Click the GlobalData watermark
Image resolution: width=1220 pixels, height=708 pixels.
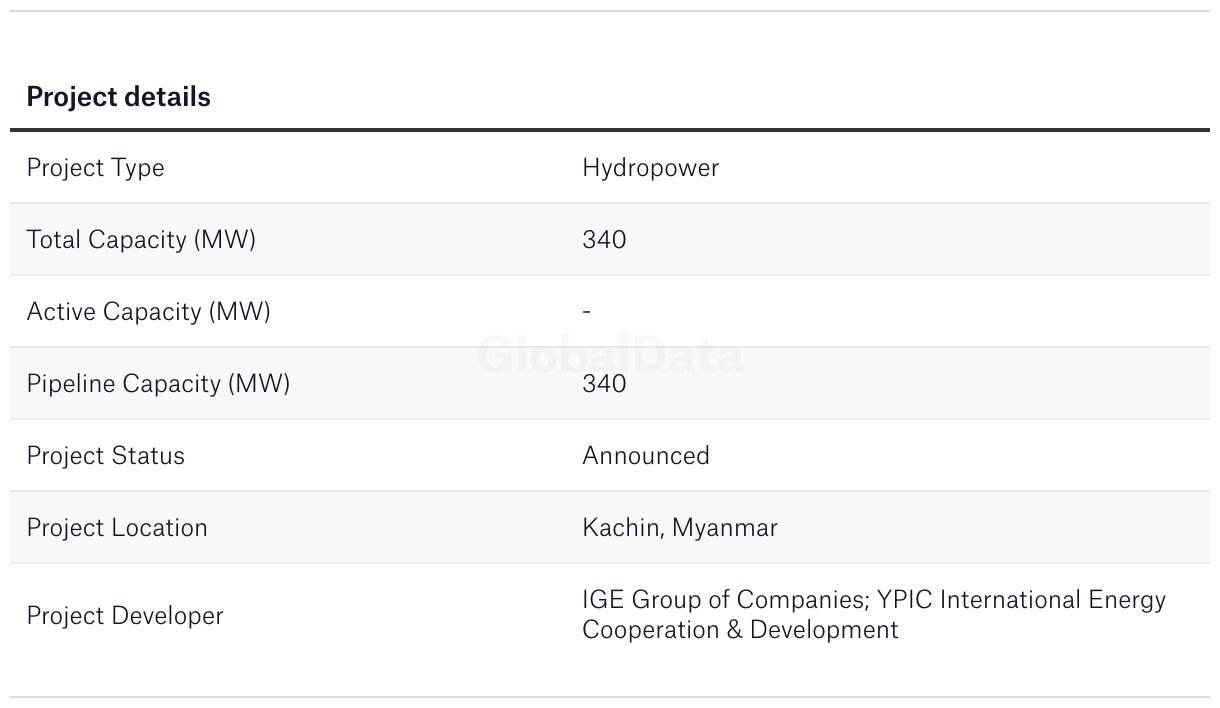pyautogui.click(x=610, y=355)
